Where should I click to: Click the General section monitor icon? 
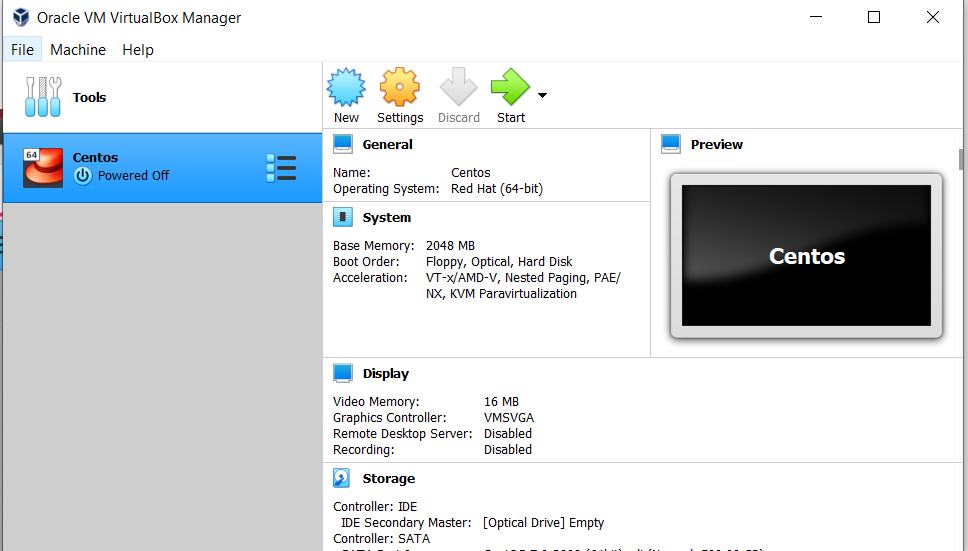(x=343, y=144)
